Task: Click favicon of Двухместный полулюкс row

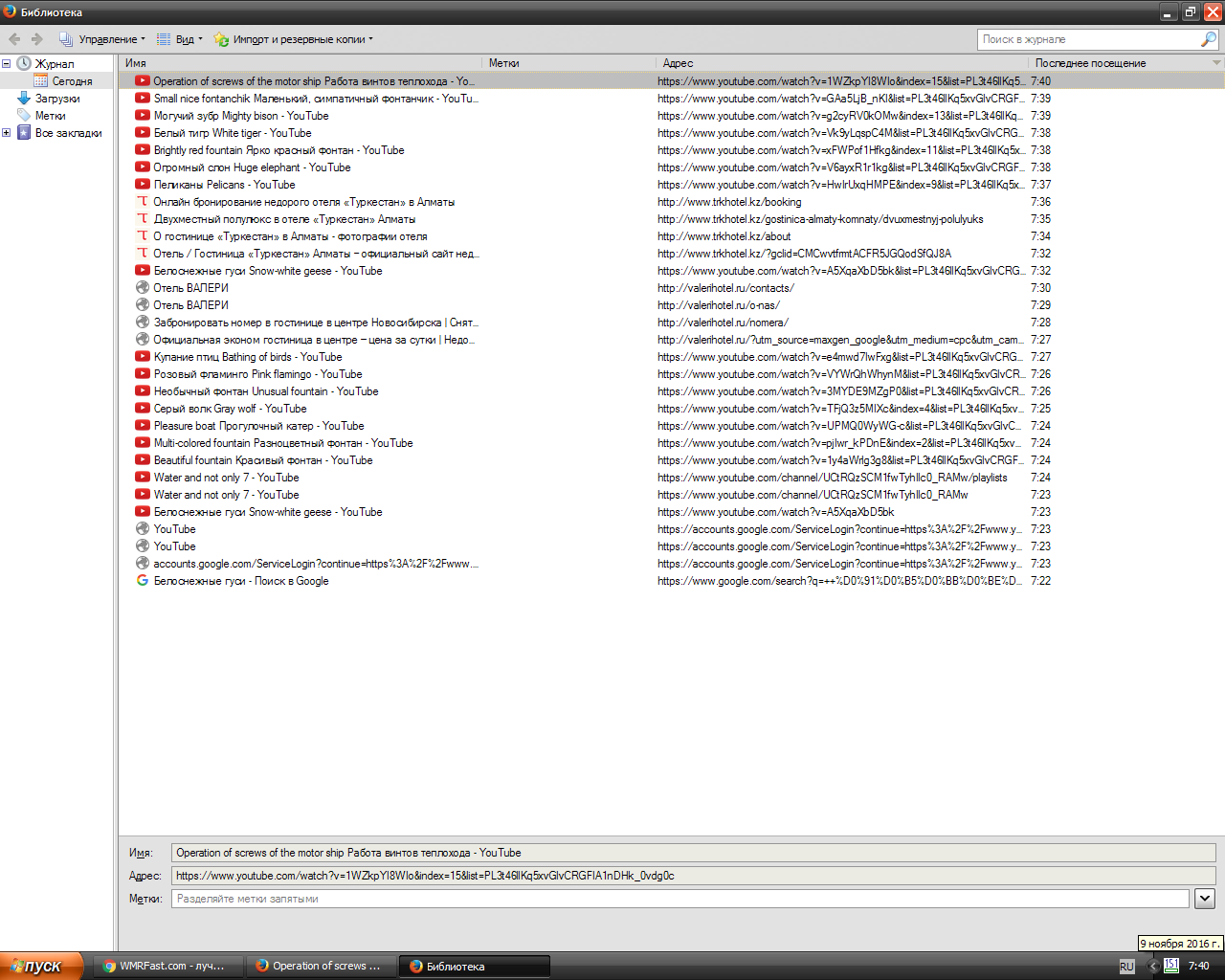Action: pos(143,219)
